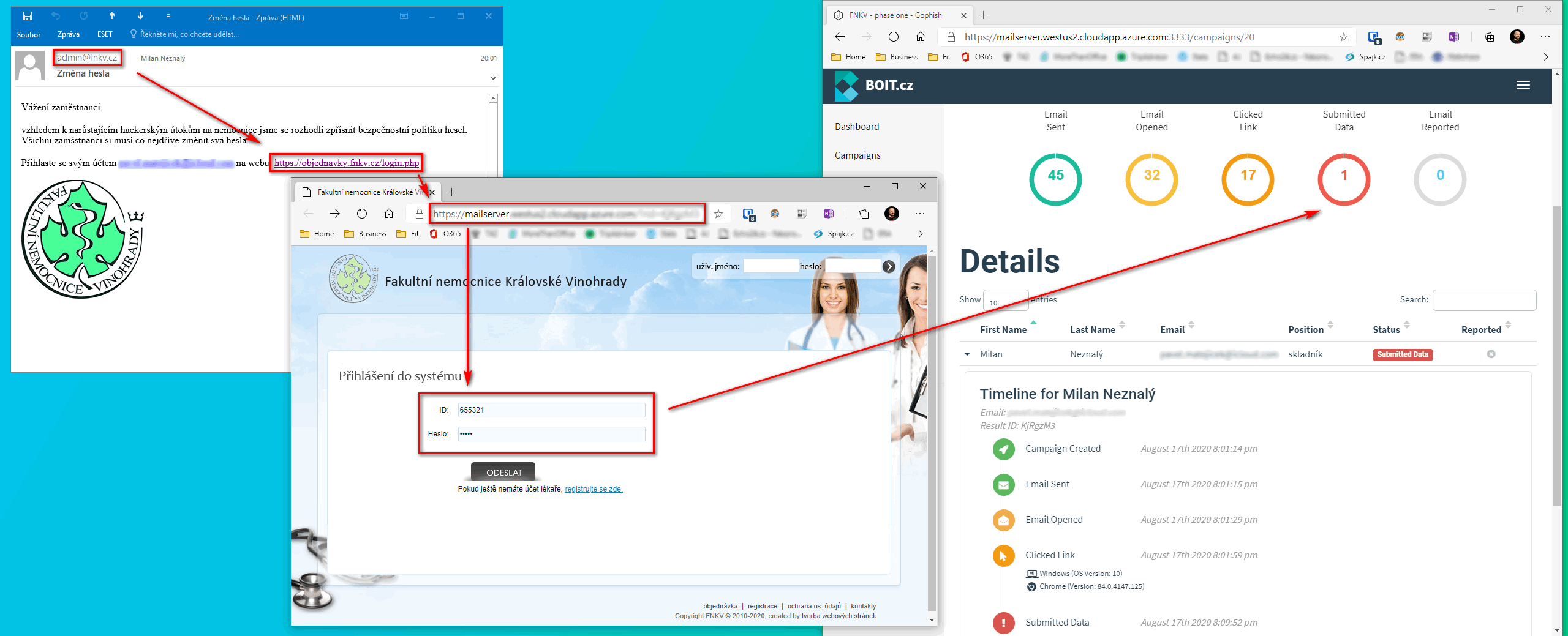The width and height of the screenshot is (1568, 636).
Task: Click the BOIT.cz logo
Action: tap(874, 86)
